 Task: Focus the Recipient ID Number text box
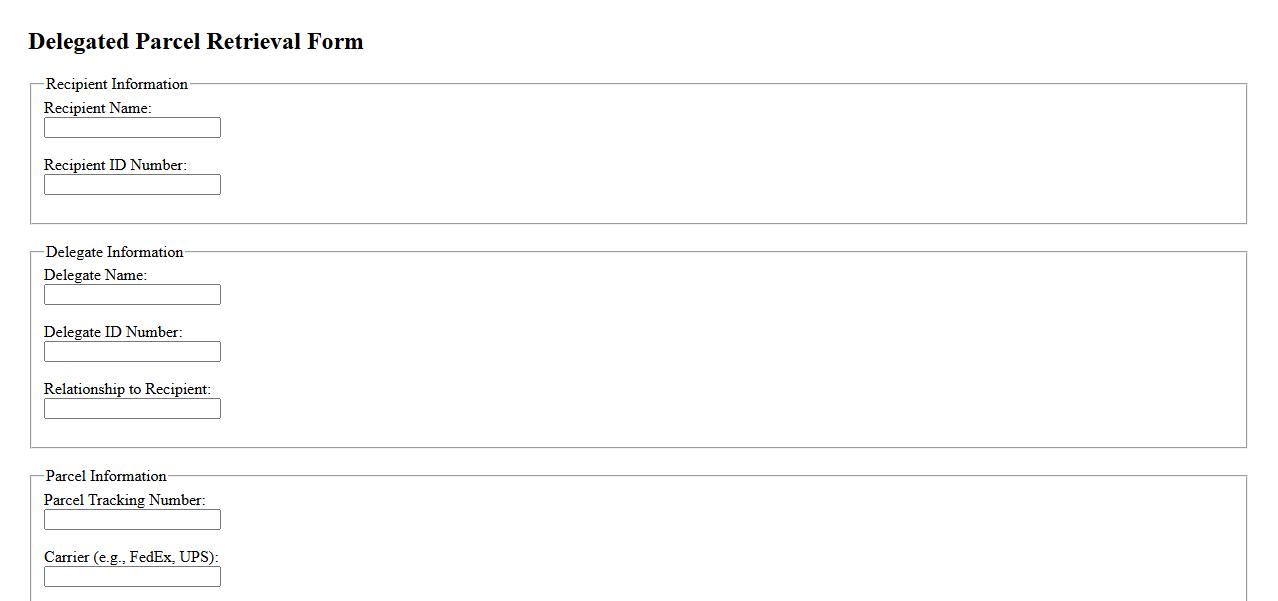tap(132, 185)
